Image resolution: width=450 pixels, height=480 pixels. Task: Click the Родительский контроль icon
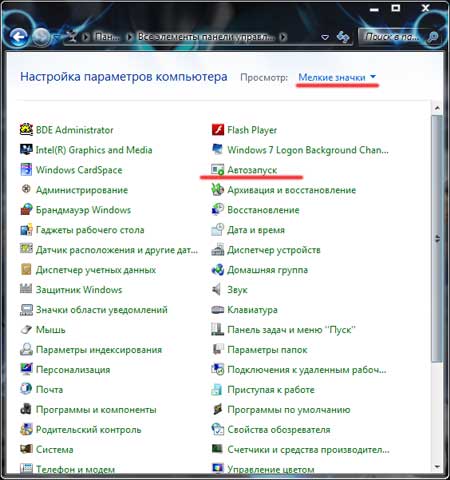pos(26,429)
